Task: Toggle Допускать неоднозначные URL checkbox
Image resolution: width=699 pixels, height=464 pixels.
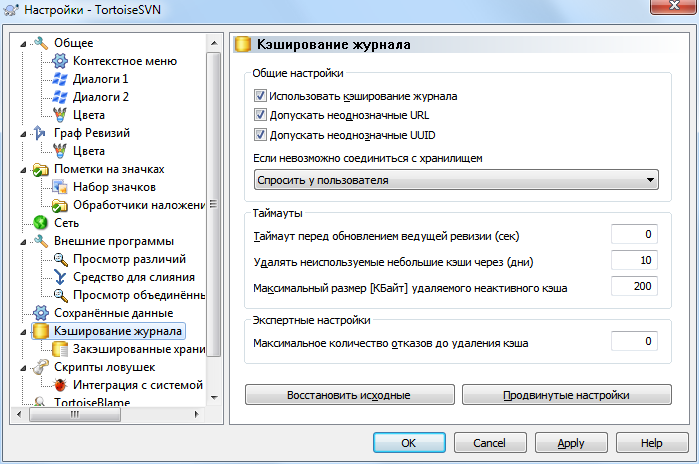Action: [260, 115]
